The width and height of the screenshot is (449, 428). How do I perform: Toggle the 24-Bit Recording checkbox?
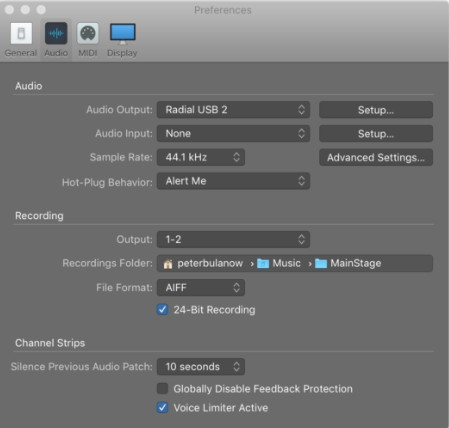point(162,310)
